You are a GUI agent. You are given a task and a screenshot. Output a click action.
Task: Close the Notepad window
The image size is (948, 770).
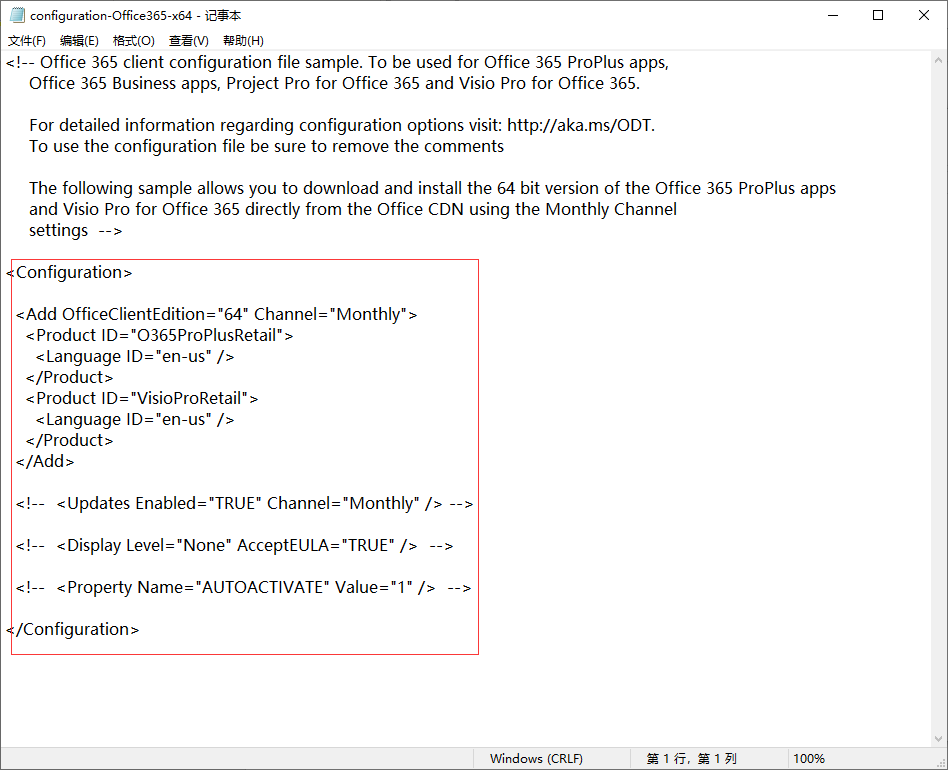pyautogui.click(x=924, y=15)
